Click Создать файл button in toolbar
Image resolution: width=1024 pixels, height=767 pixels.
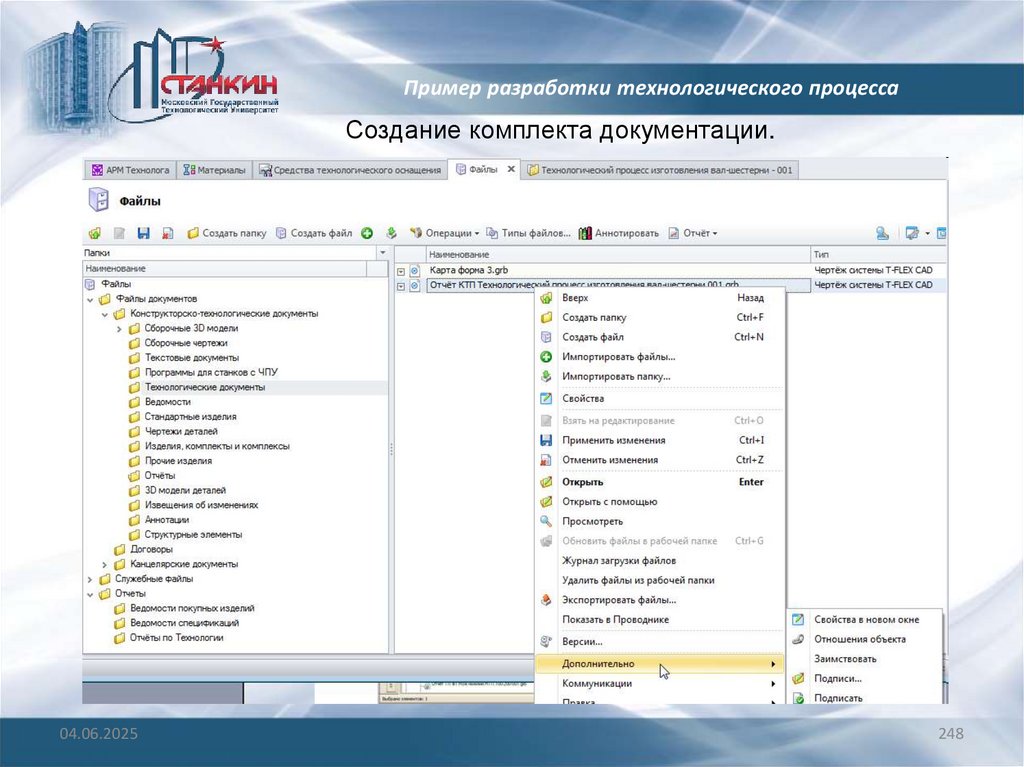(x=314, y=233)
